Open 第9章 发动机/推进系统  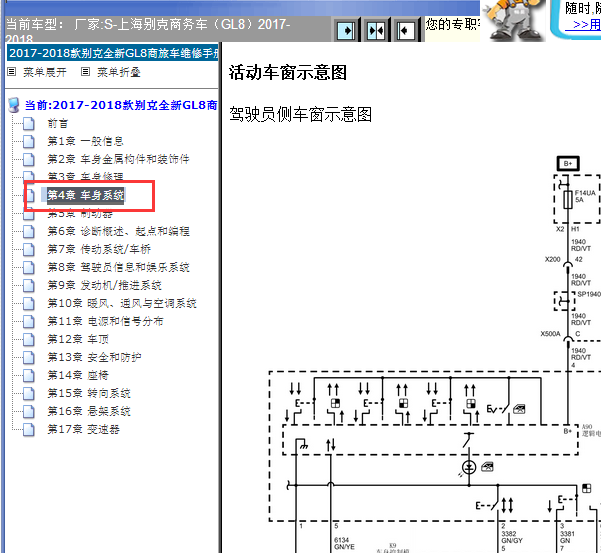click(104, 285)
